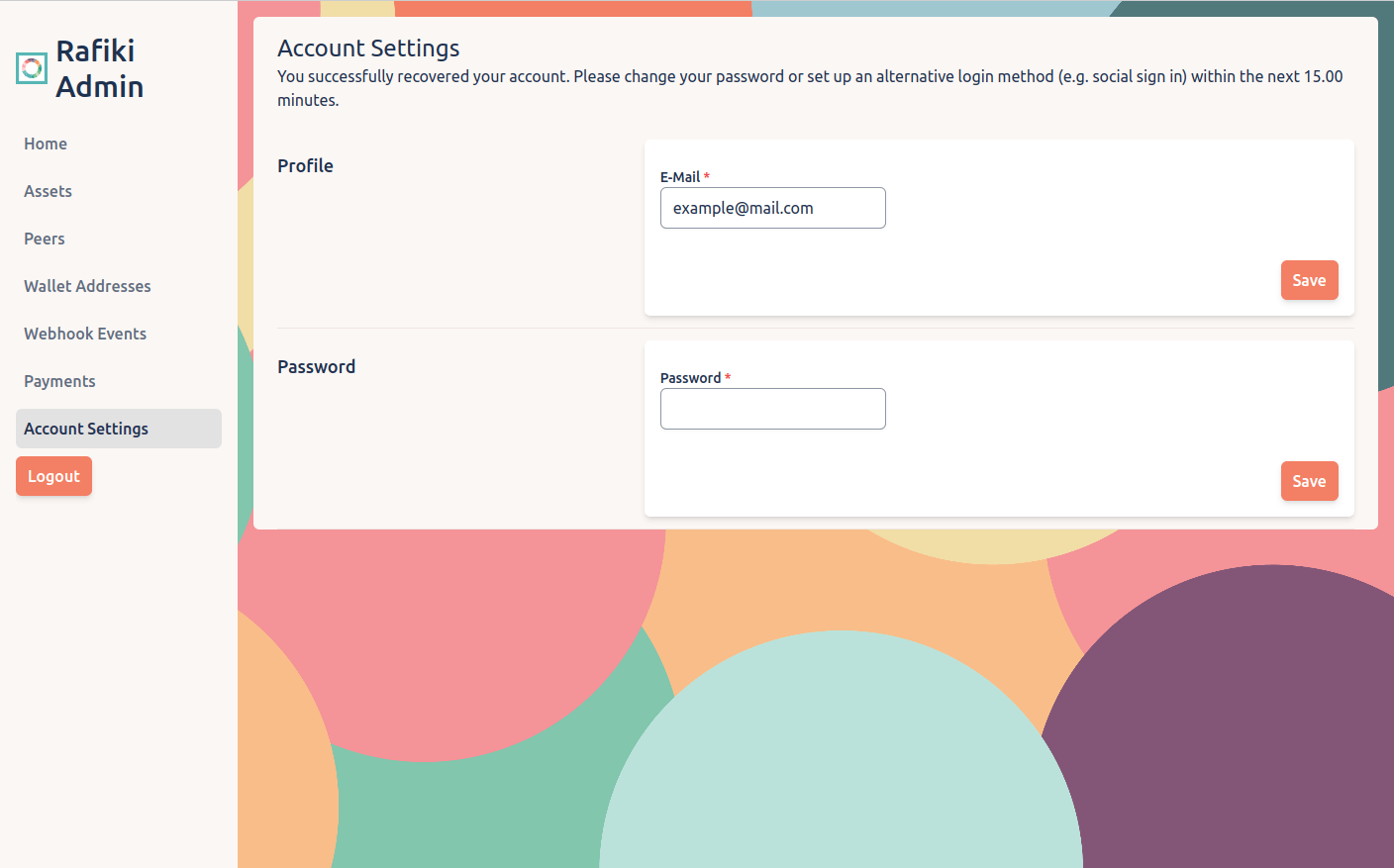
Task: Save the Profile email changes
Action: tap(1309, 280)
